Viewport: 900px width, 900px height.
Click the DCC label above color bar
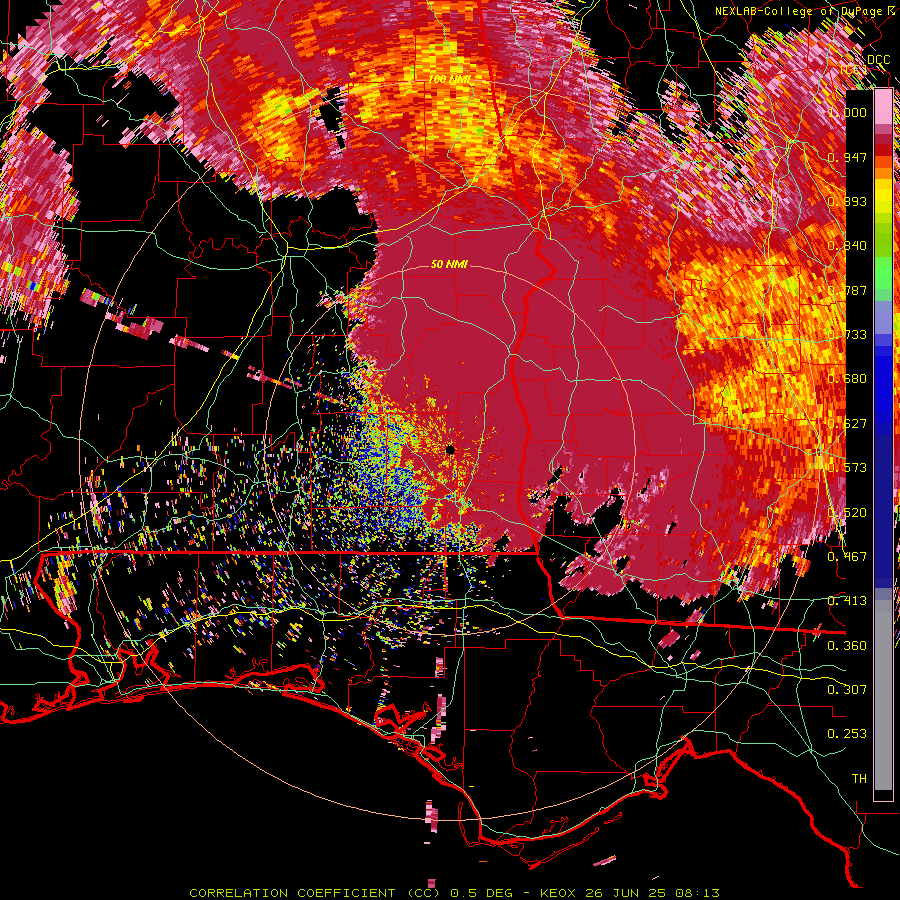click(878, 60)
